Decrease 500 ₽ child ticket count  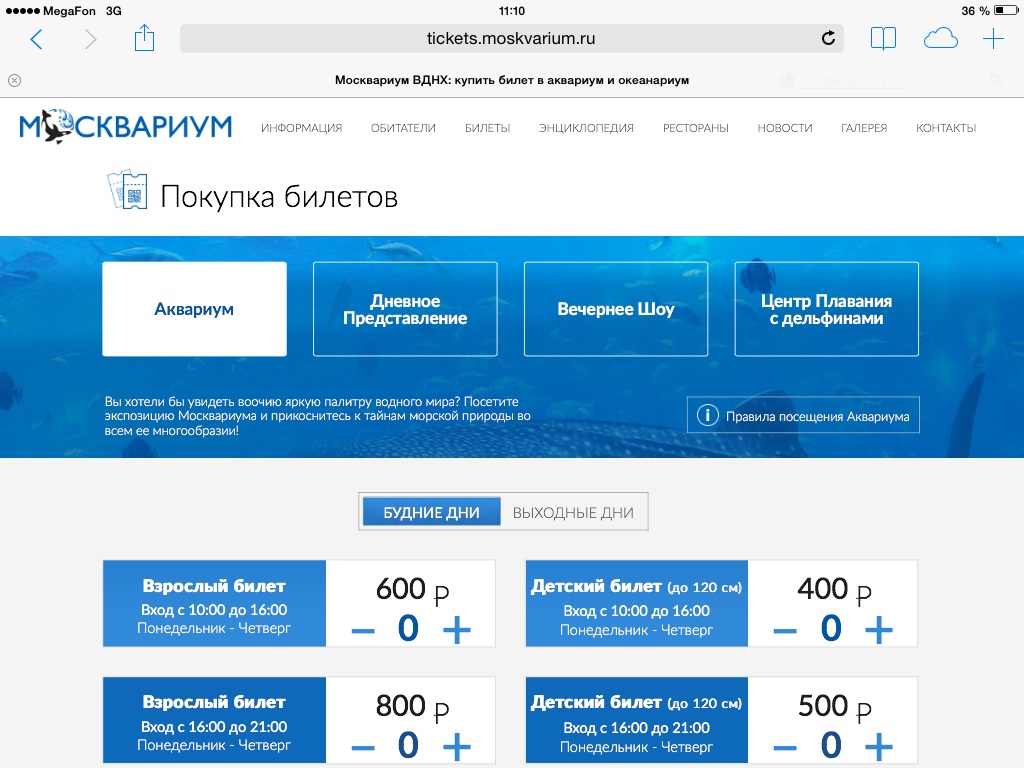point(785,747)
